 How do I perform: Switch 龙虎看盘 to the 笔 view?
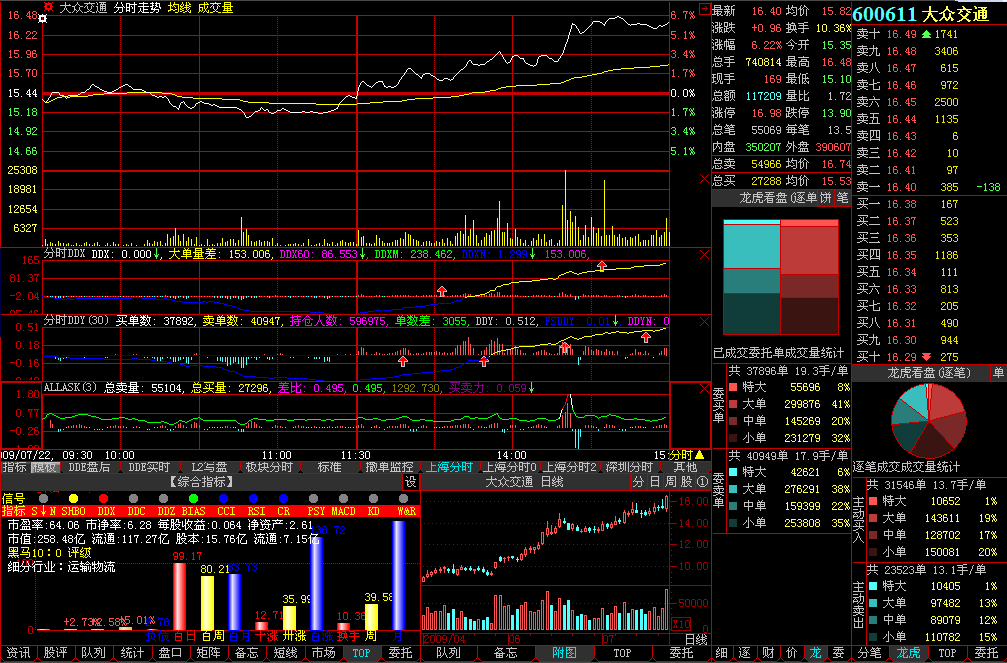point(843,198)
